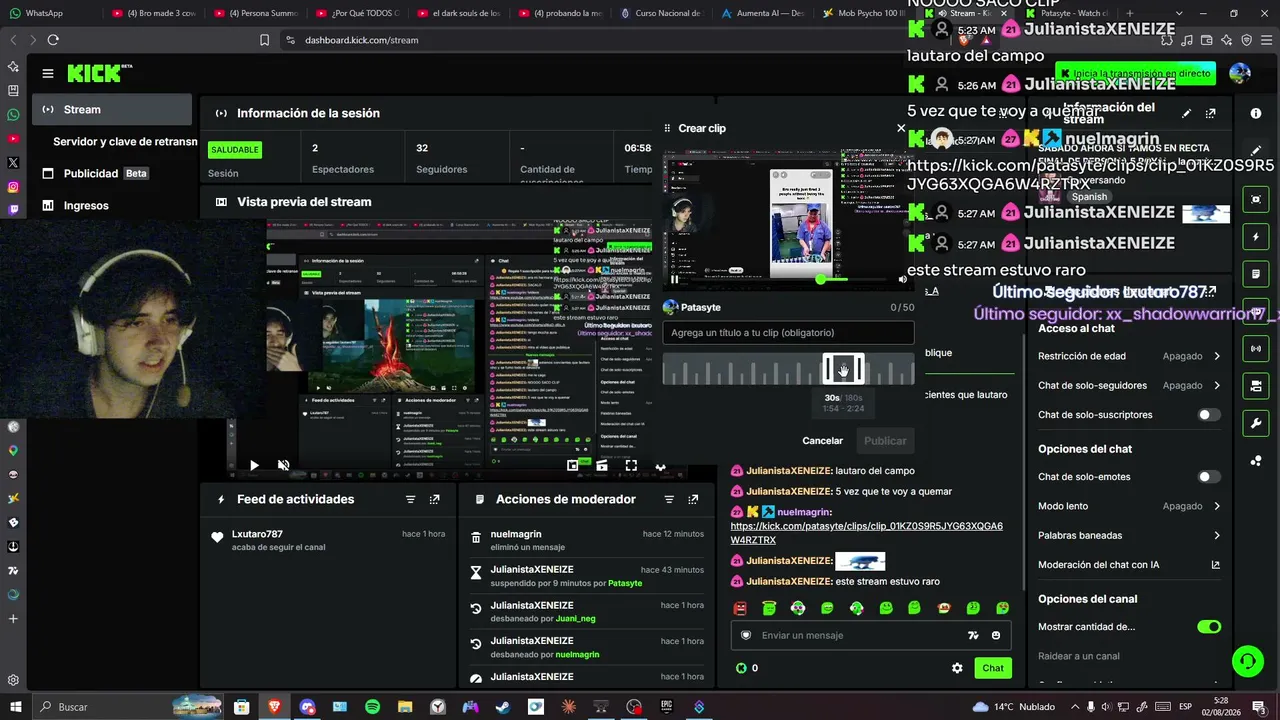Image resolution: width=1280 pixels, height=720 pixels.
Task: Filter the Feed de actividades panel
Action: (410, 499)
